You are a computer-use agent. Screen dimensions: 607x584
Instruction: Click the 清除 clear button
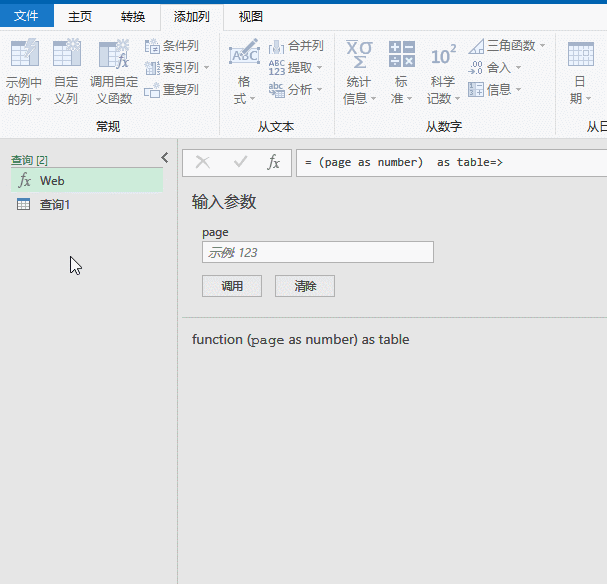pyautogui.click(x=305, y=286)
